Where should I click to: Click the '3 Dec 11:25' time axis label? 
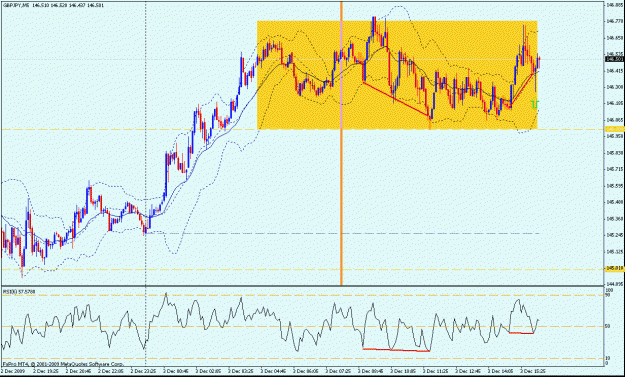tap(436, 371)
